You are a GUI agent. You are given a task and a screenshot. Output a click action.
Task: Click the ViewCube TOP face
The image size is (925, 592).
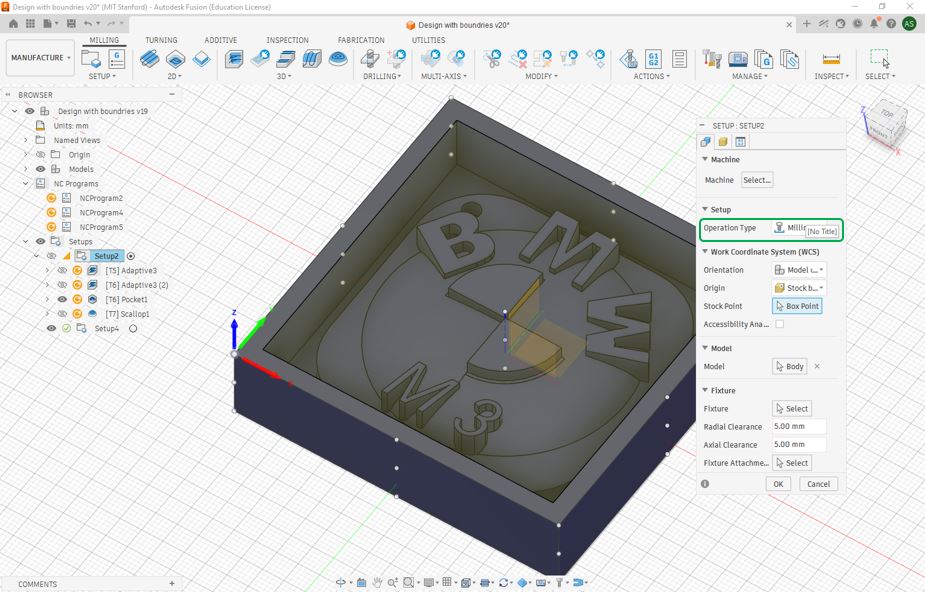[887, 113]
